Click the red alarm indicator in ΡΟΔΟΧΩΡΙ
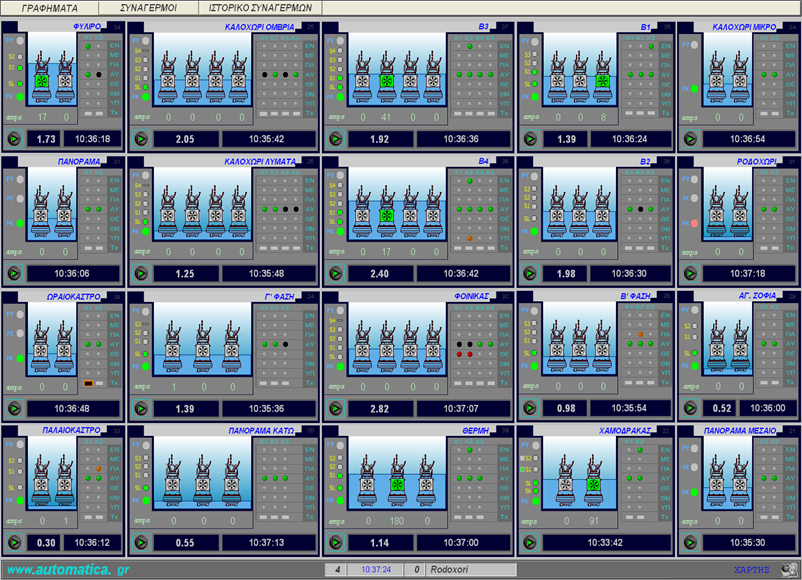The height and width of the screenshot is (580, 802). coord(693,223)
